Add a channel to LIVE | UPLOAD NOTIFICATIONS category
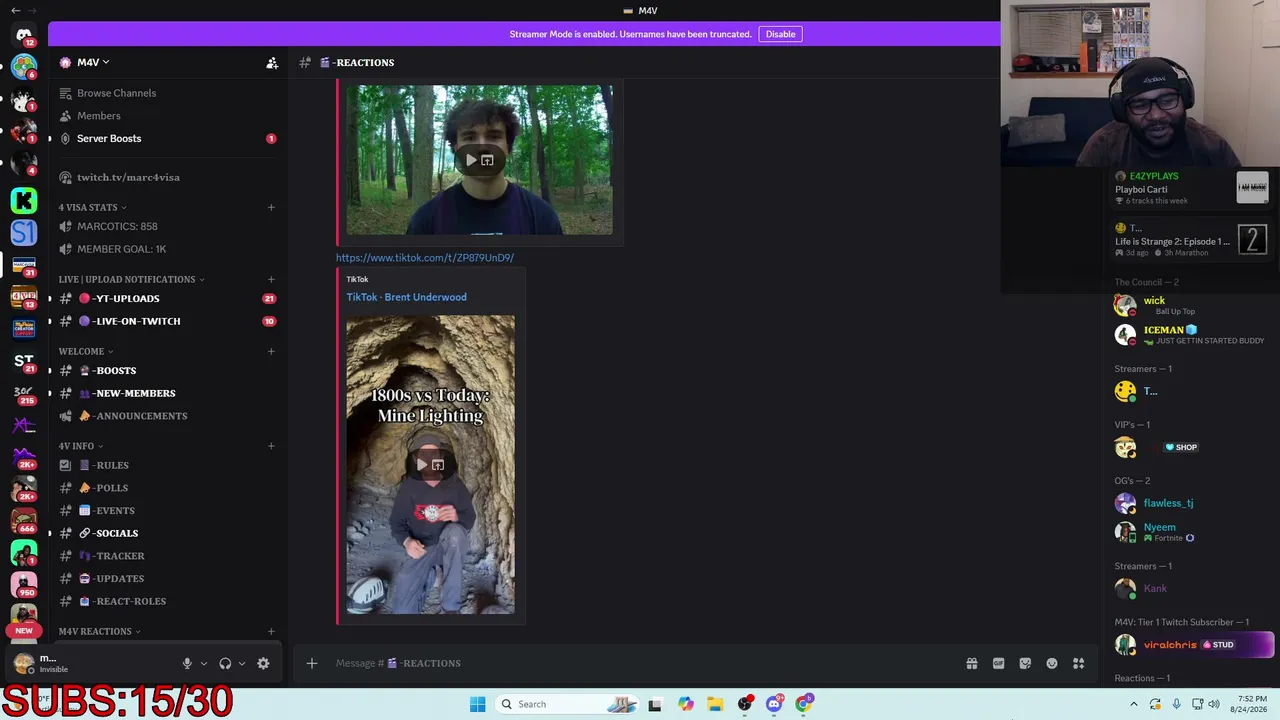The image size is (1280, 720). click(271, 279)
